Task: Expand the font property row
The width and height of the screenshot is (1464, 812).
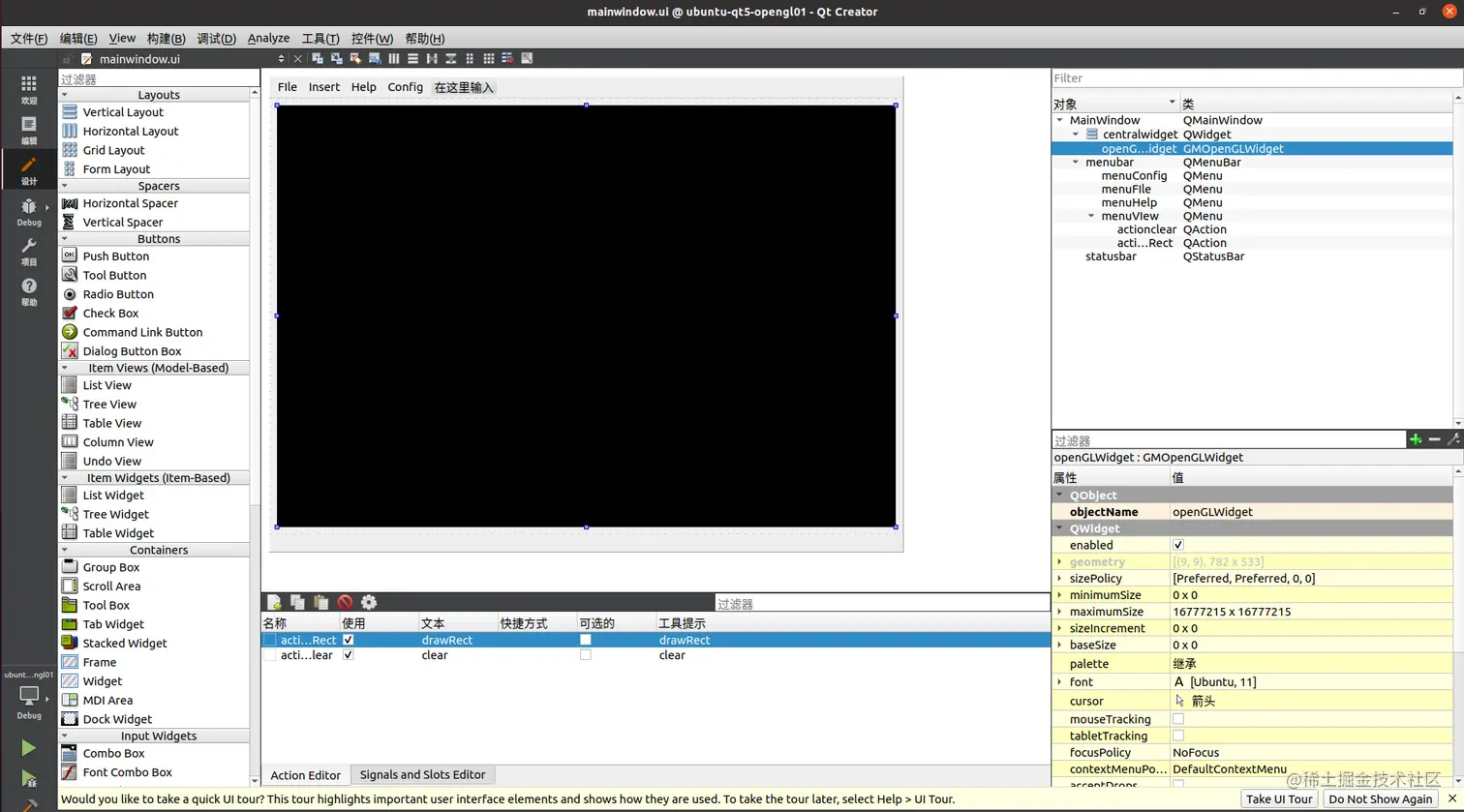Action: (x=1060, y=682)
